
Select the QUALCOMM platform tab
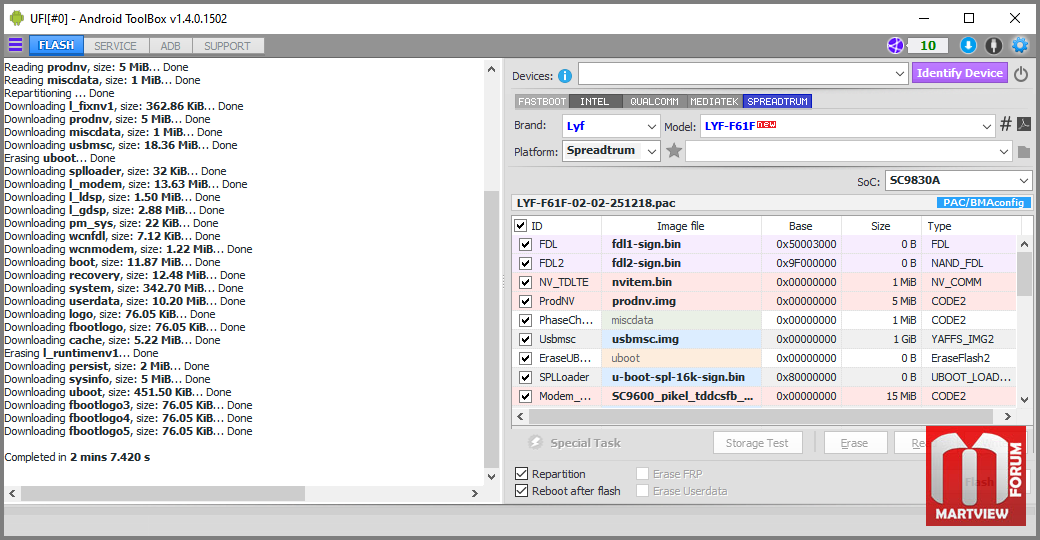(654, 101)
